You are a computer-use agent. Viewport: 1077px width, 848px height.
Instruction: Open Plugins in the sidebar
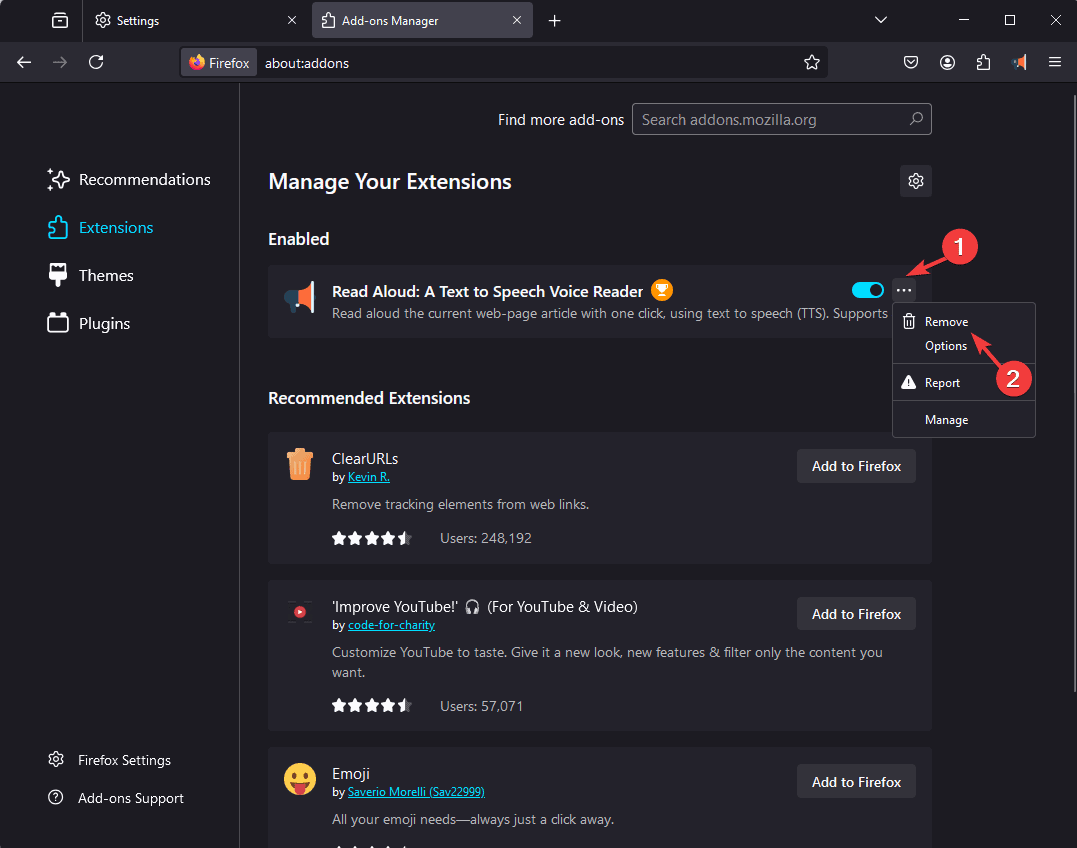click(89, 324)
